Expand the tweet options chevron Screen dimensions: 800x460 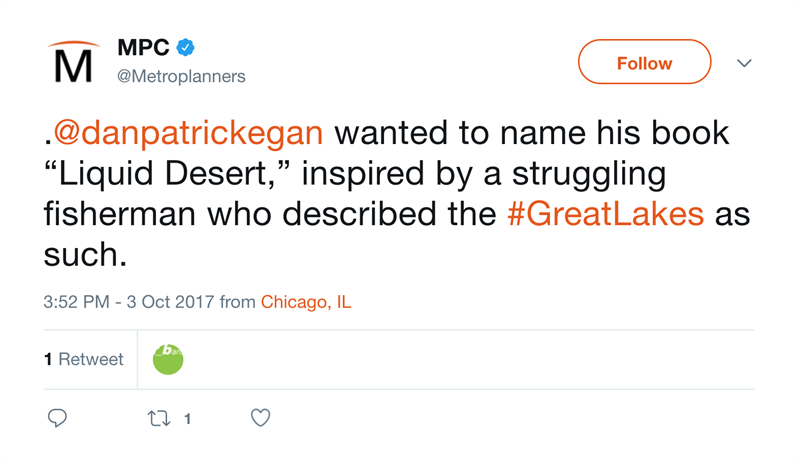tap(744, 63)
